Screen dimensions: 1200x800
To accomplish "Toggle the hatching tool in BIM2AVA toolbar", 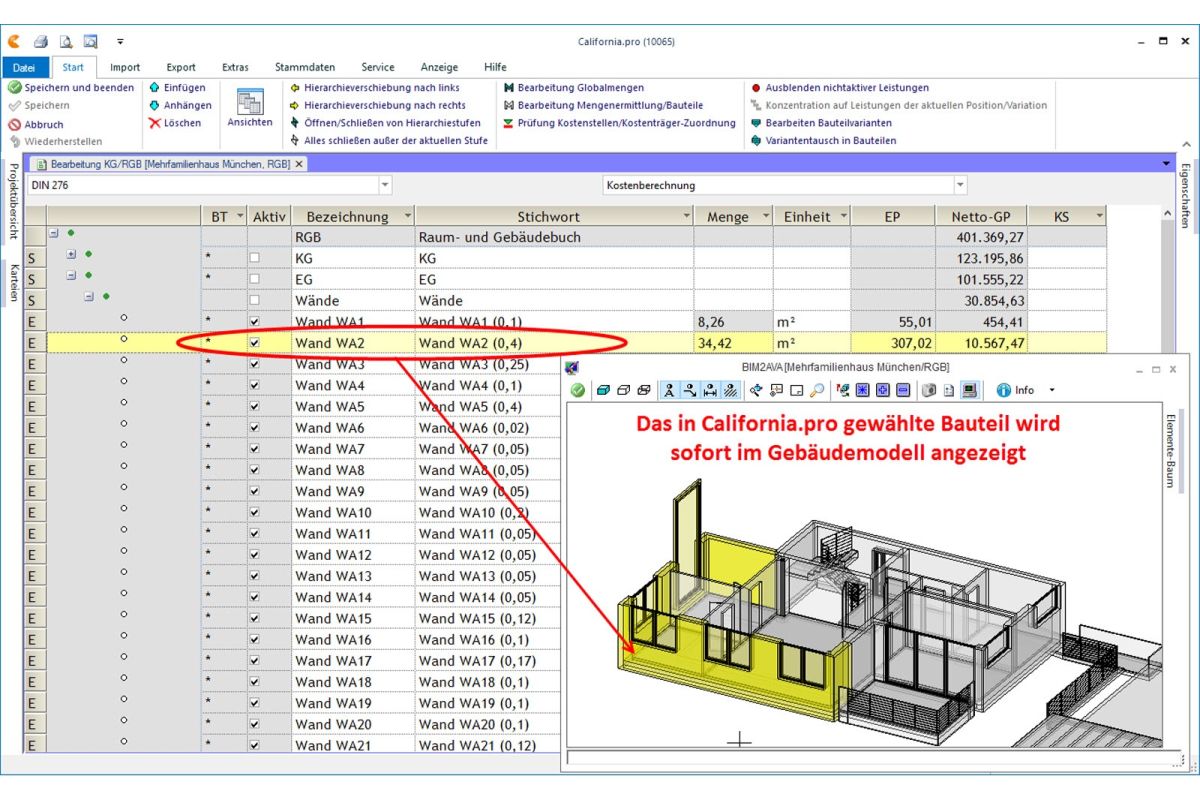I will [x=730, y=390].
